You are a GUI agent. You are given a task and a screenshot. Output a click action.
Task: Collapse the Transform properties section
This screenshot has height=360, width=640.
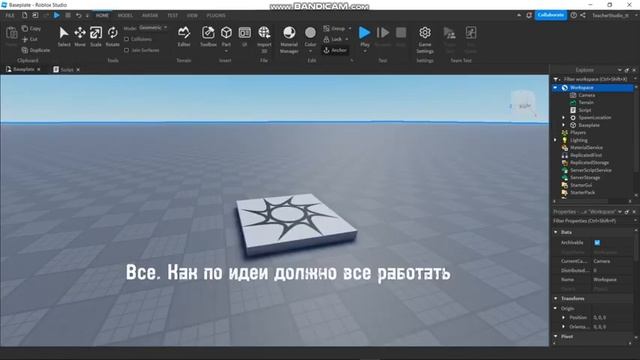click(556, 299)
